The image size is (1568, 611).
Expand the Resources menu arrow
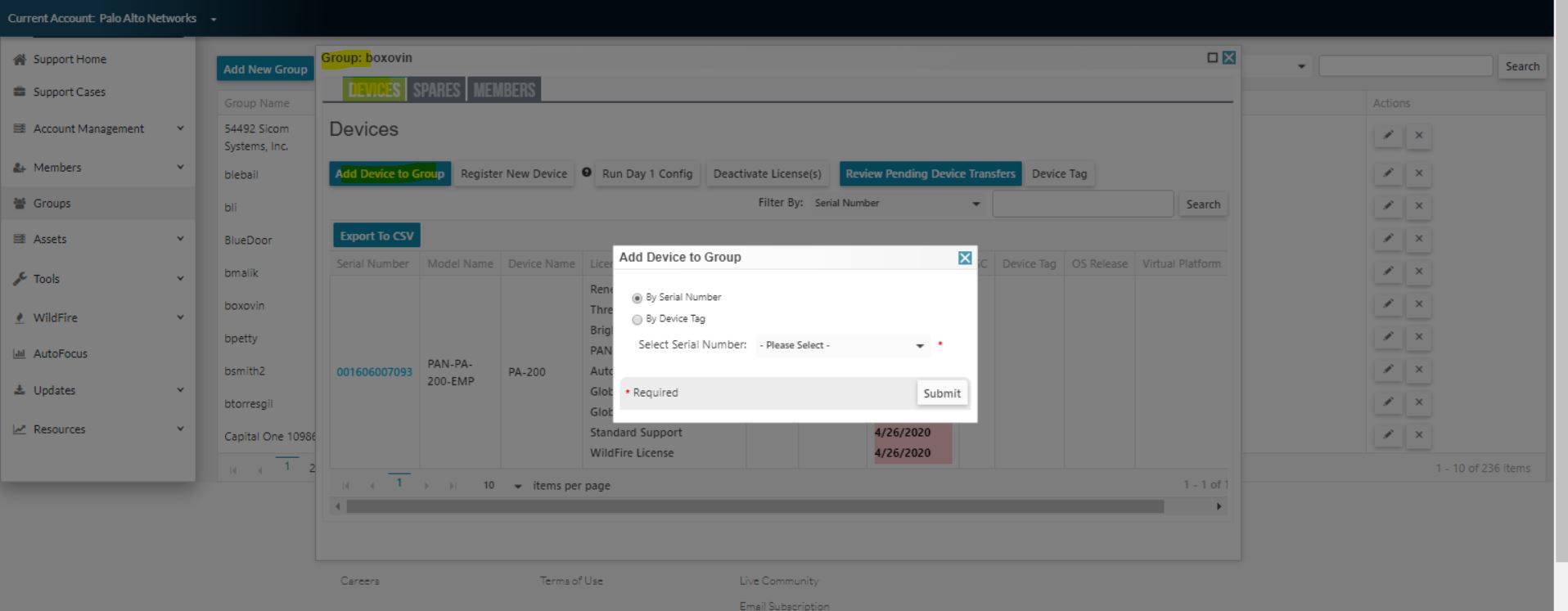coord(180,429)
